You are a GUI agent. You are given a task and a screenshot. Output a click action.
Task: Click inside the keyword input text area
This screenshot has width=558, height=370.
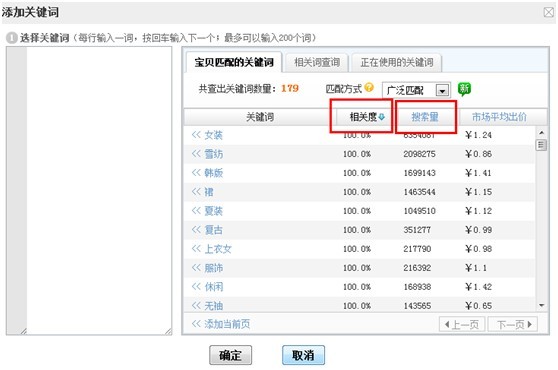coord(99,190)
